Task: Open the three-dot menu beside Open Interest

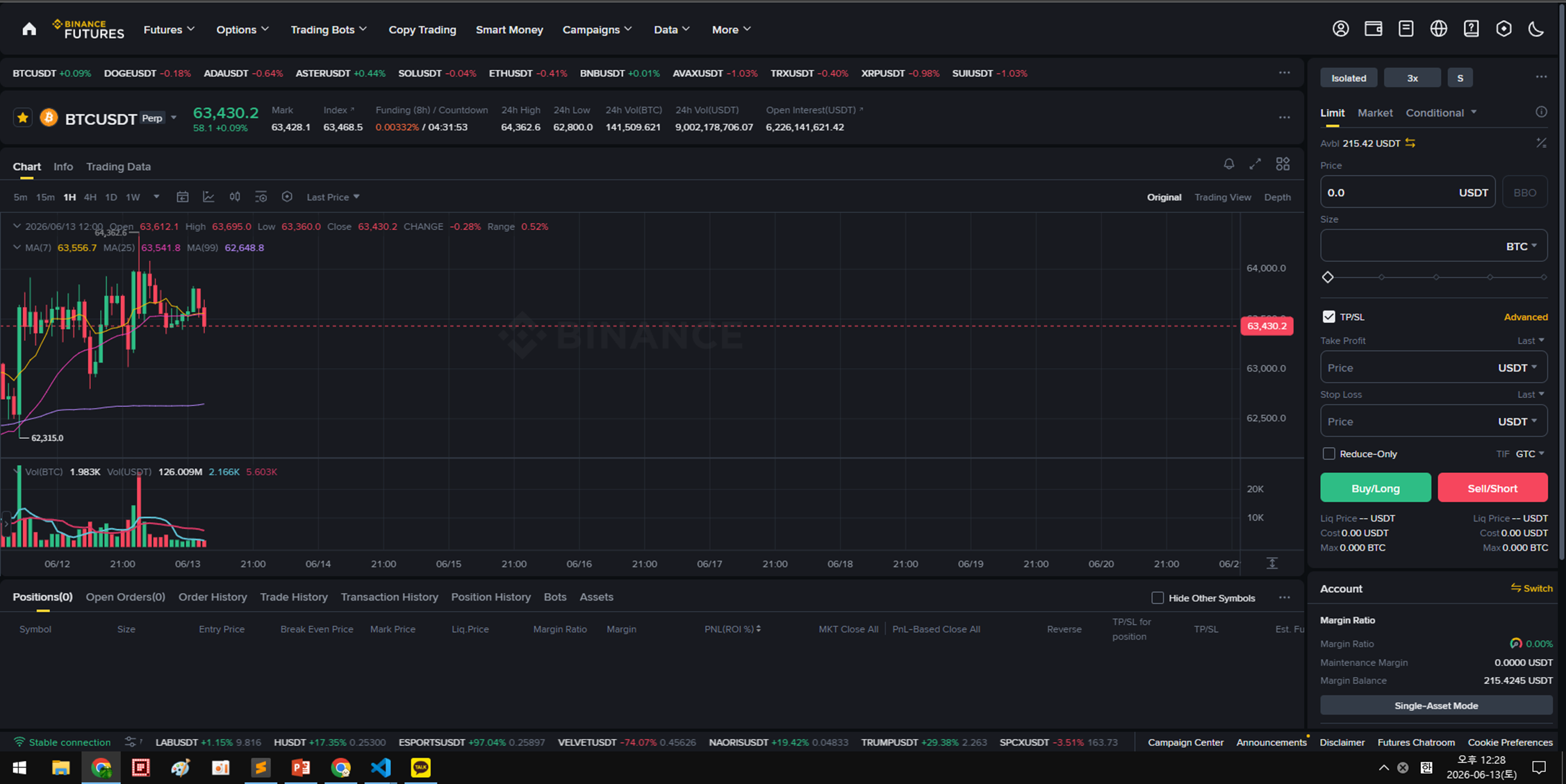Action: click(x=1284, y=117)
